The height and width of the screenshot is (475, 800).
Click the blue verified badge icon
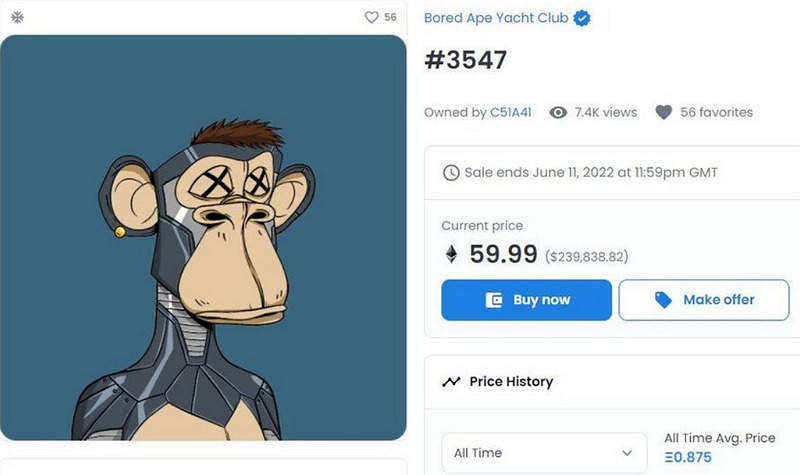pos(581,18)
